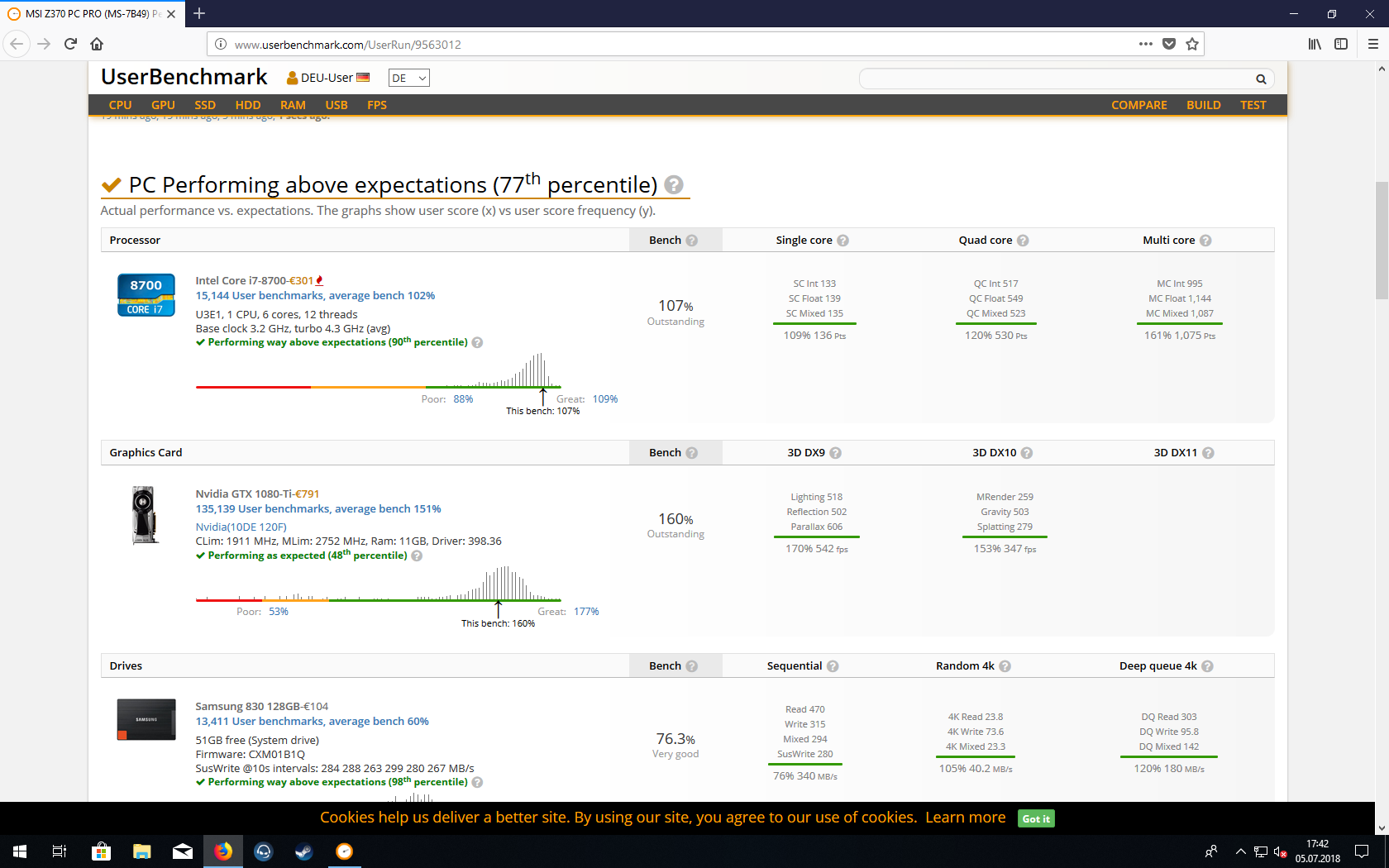
Task: Save page to Pocket icon
Action: point(1169,44)
